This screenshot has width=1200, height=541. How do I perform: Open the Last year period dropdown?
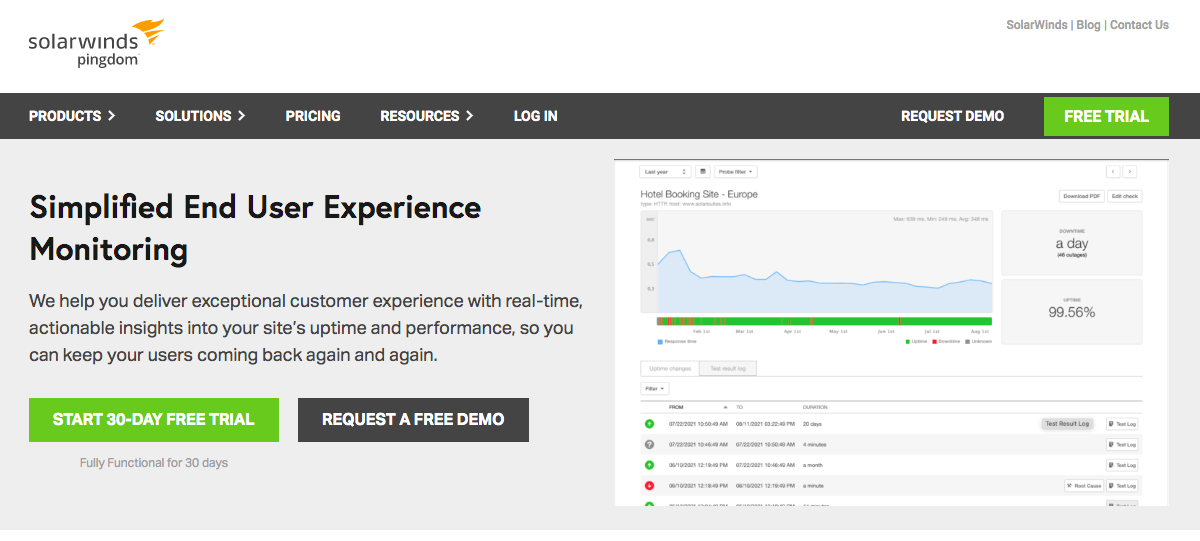click(x=665, y=172)
